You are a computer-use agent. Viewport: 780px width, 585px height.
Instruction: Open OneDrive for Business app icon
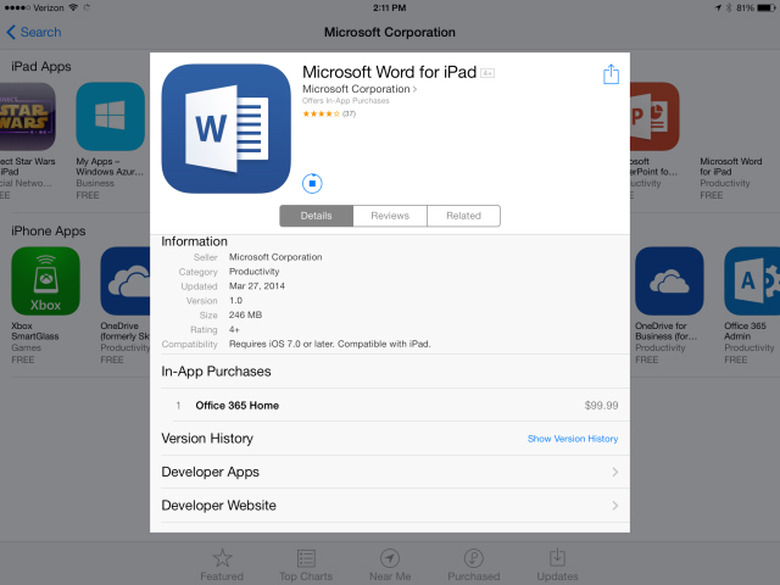[x=670, y=281]
